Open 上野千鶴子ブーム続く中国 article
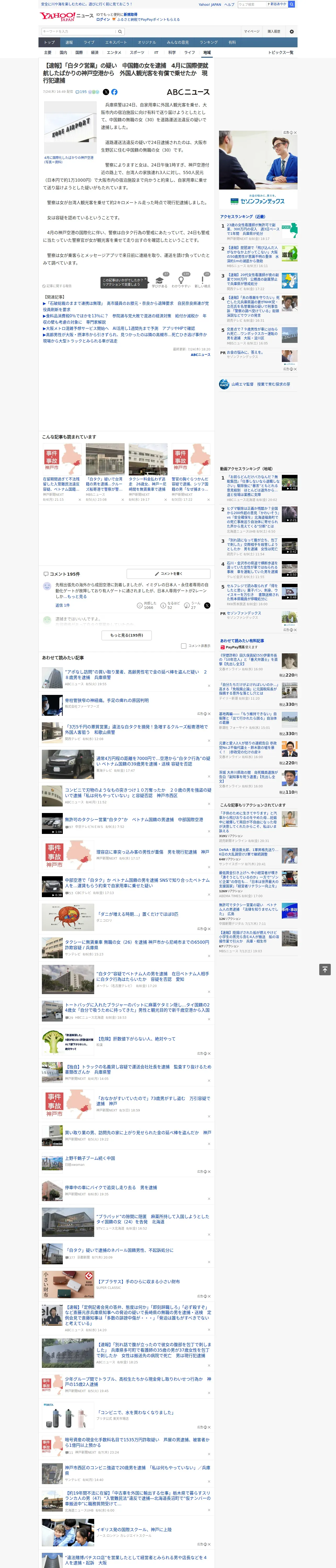The image size is (336, 1568). pos(90,1158)
